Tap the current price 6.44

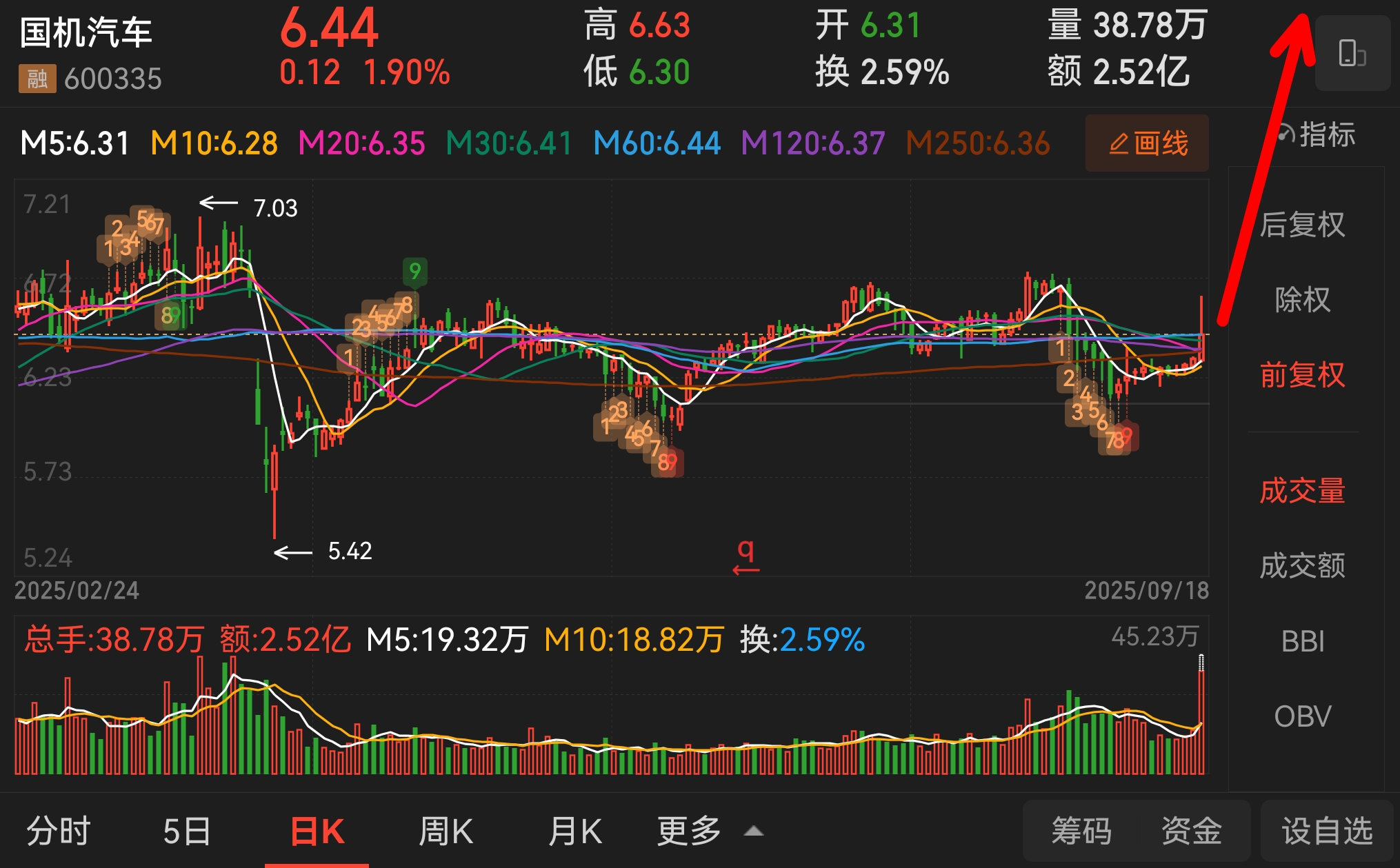(x=329, y=28)
